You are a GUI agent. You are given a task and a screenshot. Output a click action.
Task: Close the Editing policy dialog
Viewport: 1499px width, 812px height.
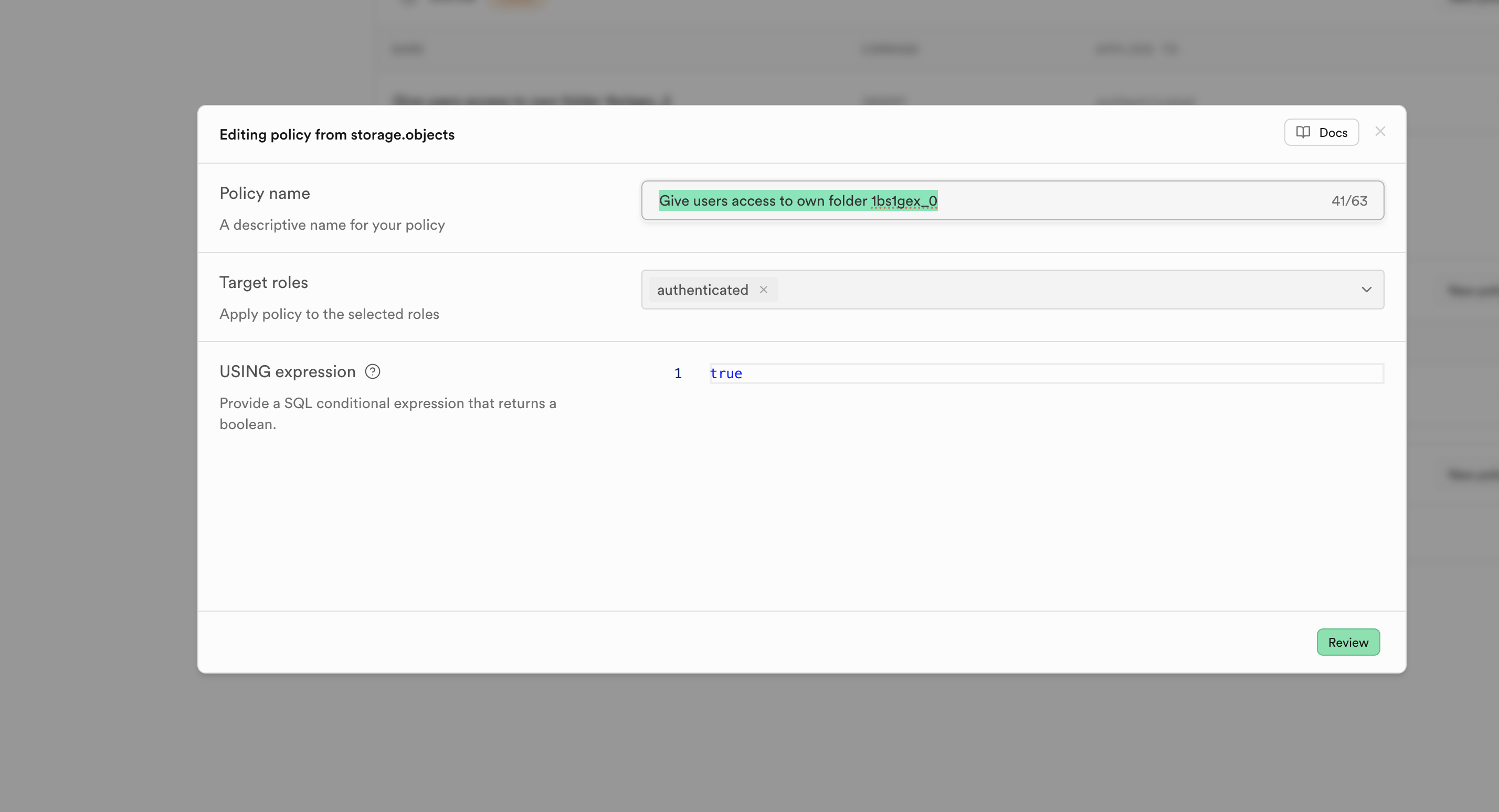pos(1380,132)
